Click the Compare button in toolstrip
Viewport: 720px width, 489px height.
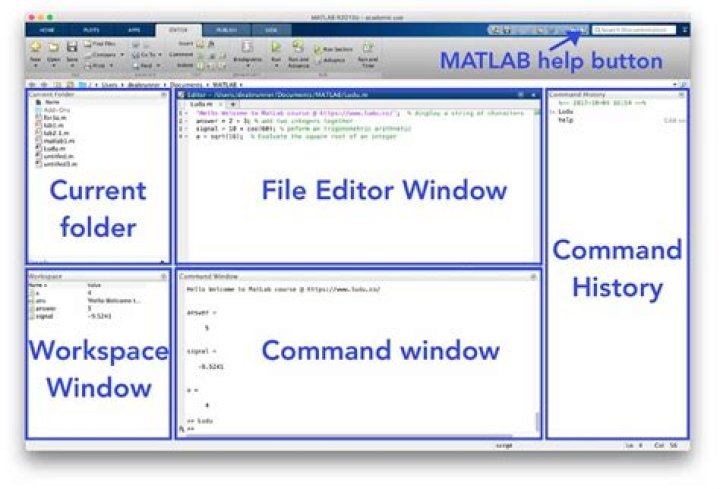click(101, 55)
